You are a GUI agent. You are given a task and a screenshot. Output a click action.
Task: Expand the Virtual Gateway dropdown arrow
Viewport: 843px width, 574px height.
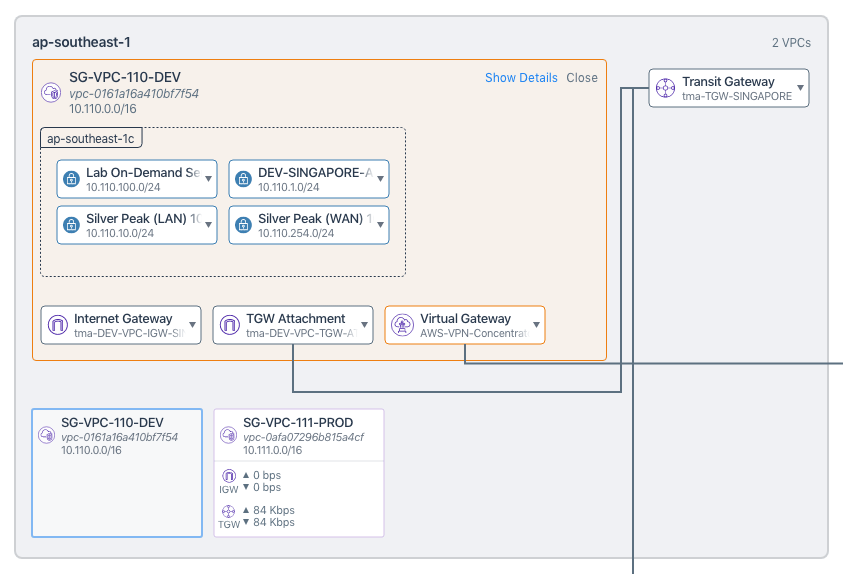(x=537, y=325)
